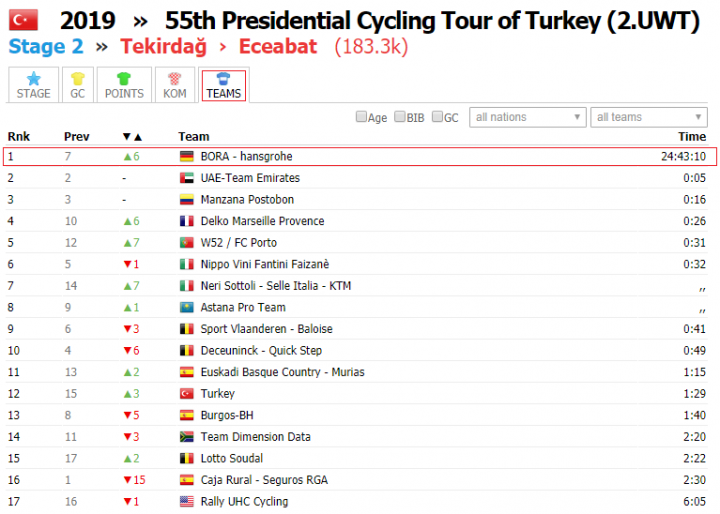This screenshot has width=720, height=514.
Task: Open the BORA - hansgrohe team link
Action: tap(246, 157)
